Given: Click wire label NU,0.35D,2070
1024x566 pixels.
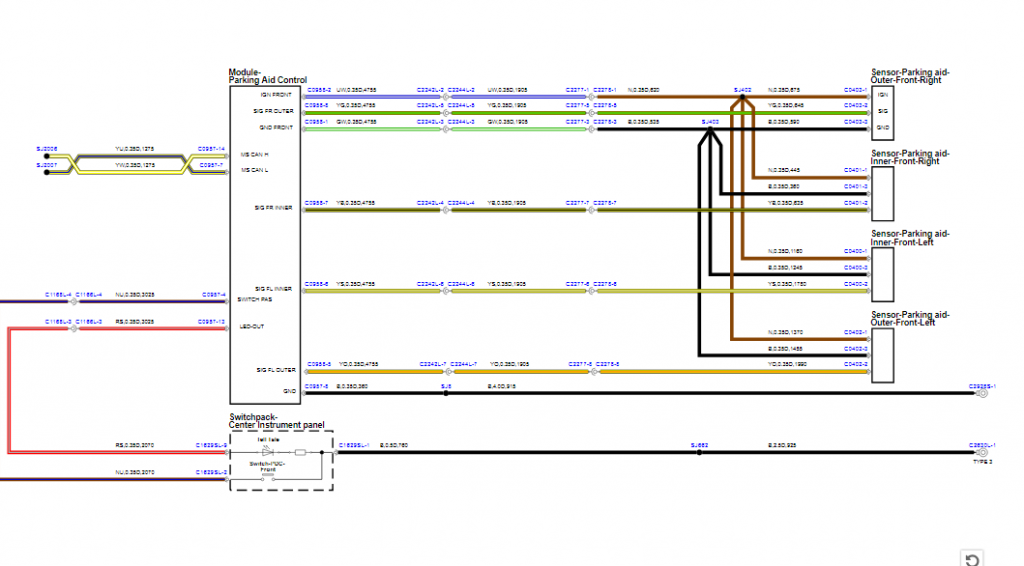Looking at the screenshot, I should (135, 472).
